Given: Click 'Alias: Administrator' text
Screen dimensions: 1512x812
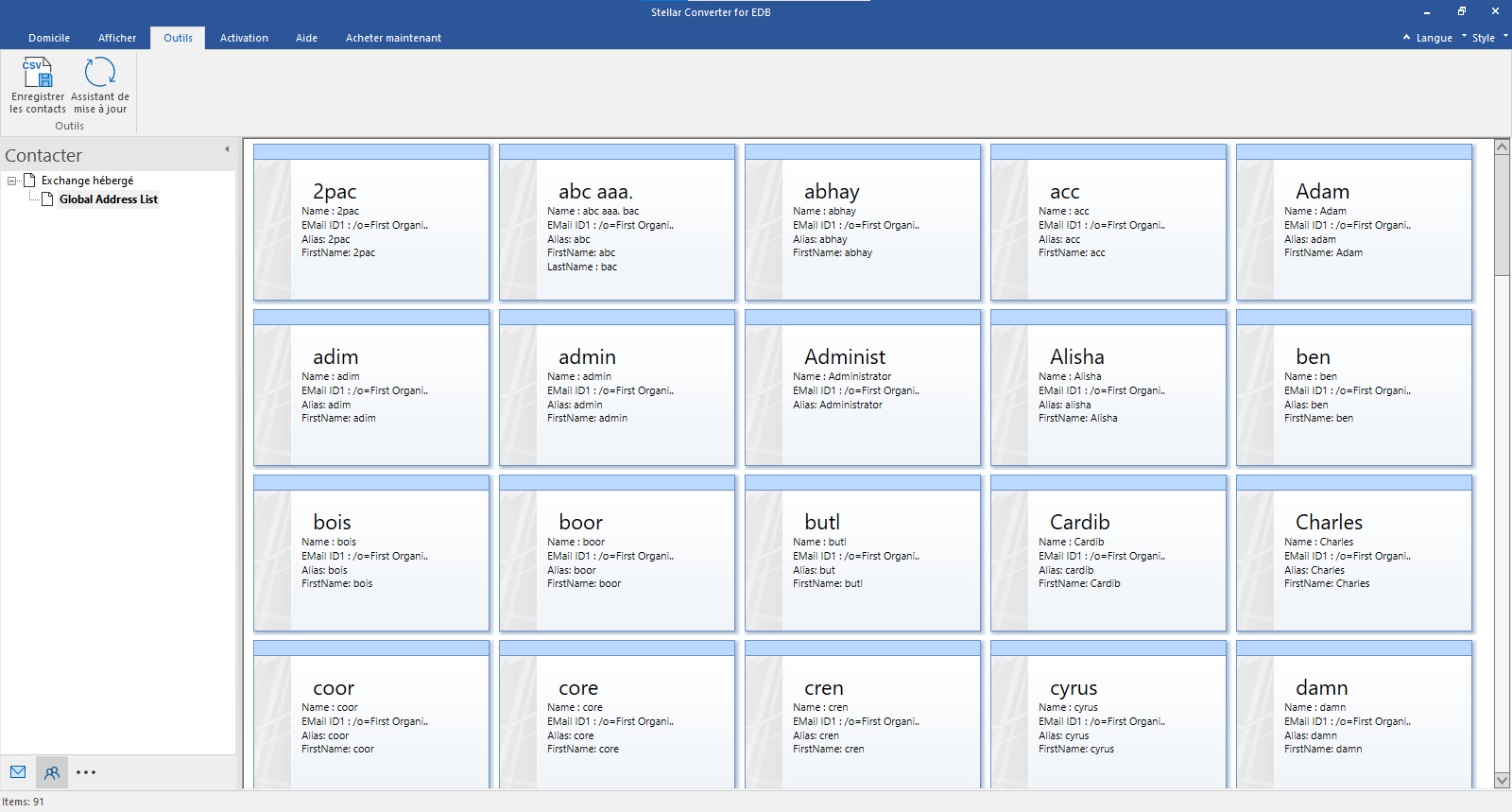Looking at the screenshot, I should (x=837, y=406).
